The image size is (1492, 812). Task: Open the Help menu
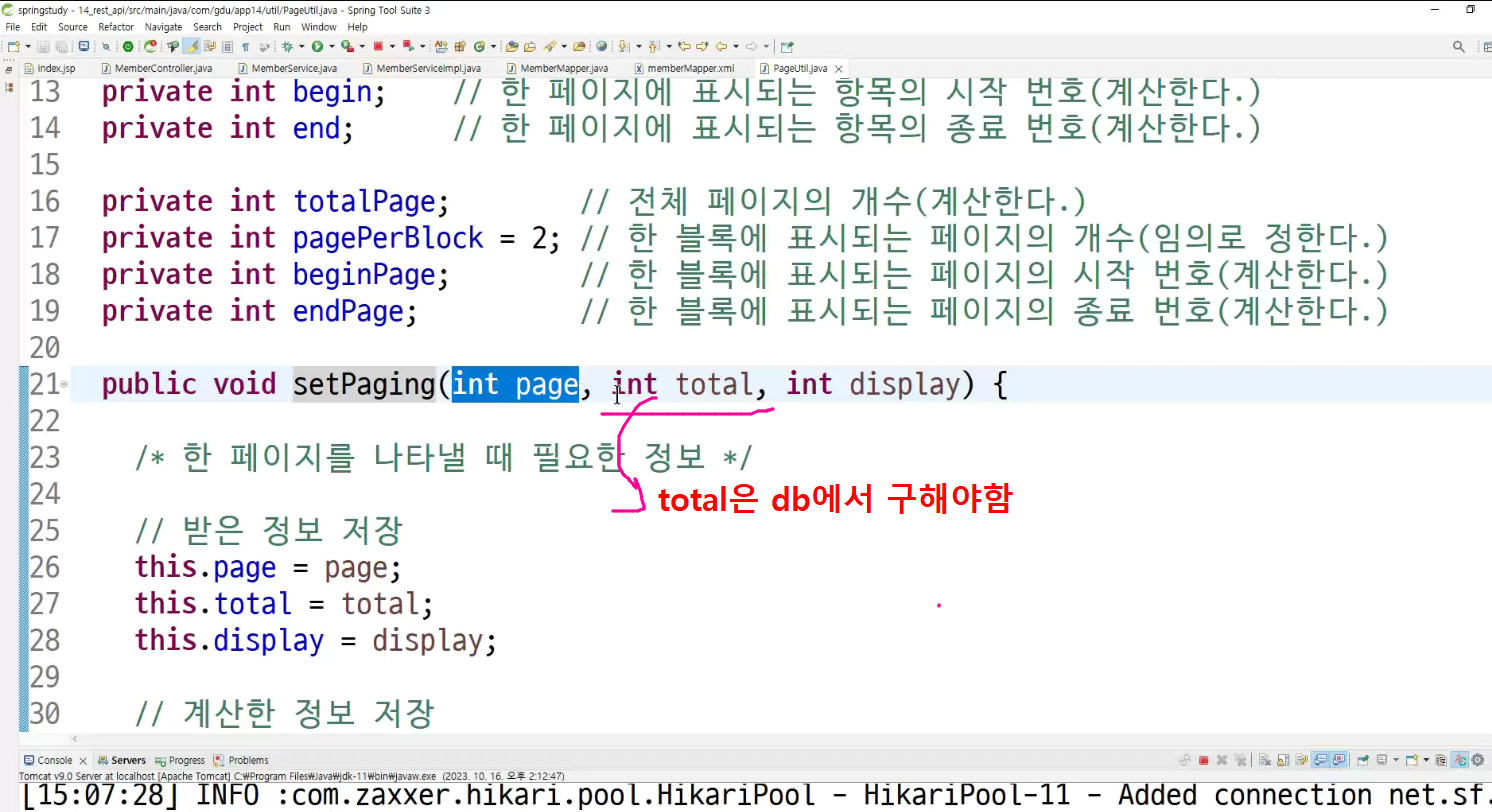coord(357,27)
